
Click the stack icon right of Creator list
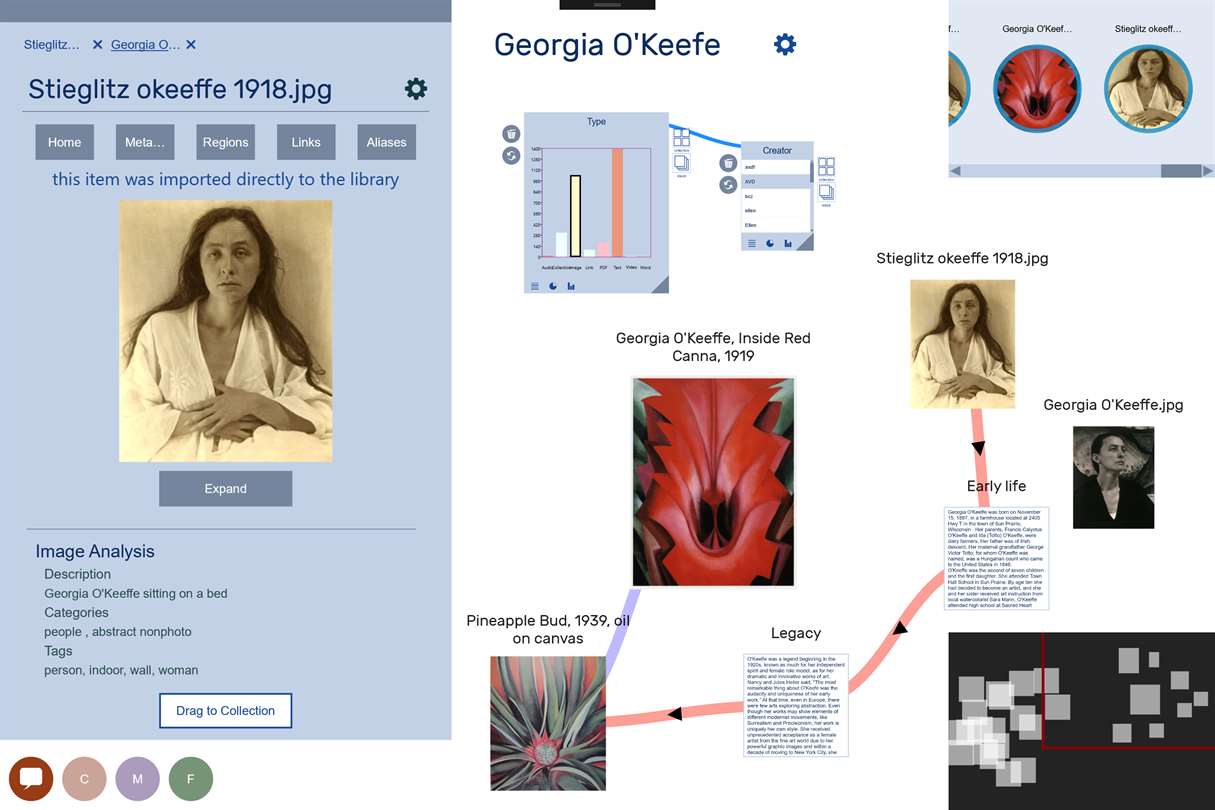point(826,192)
